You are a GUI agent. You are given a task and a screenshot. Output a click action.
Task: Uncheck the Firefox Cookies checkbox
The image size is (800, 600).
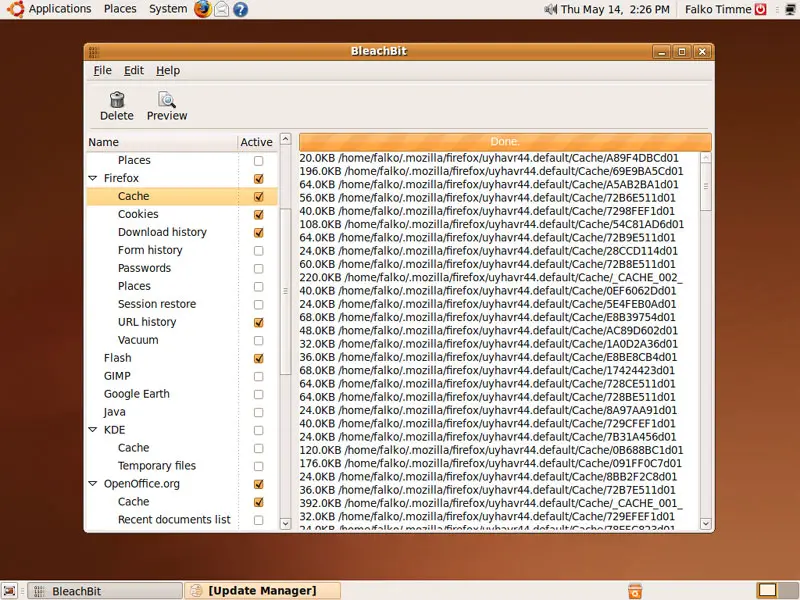tap(259, 214)
